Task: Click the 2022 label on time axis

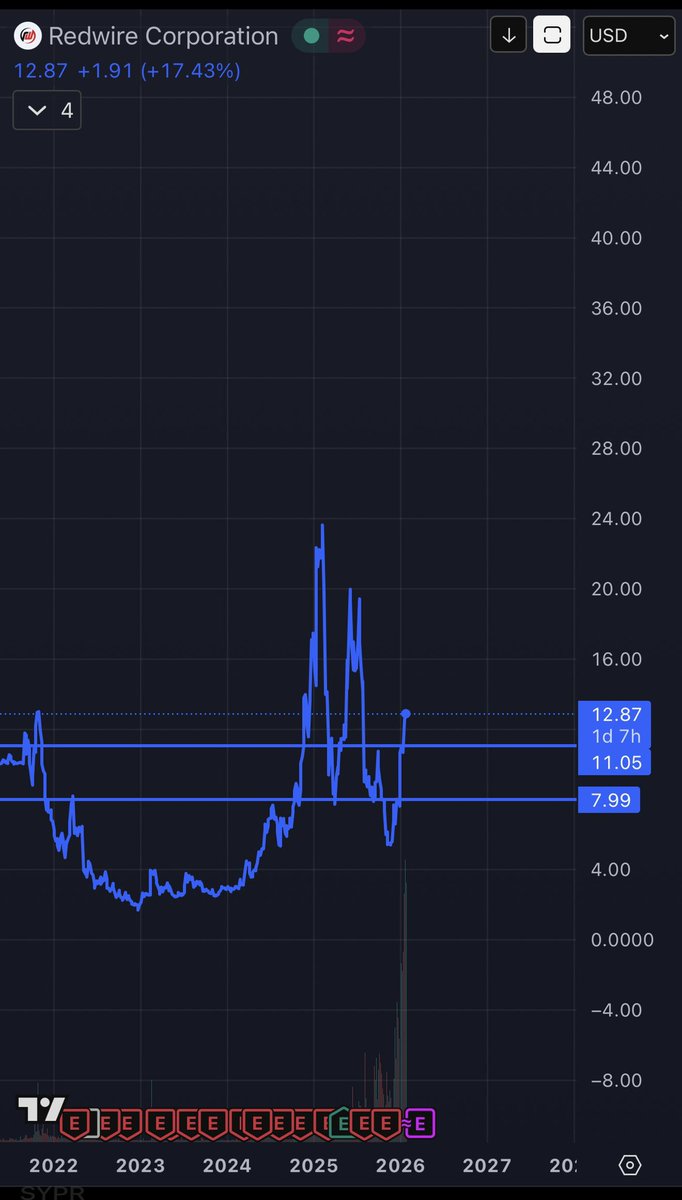Action: pos(53,1166)
